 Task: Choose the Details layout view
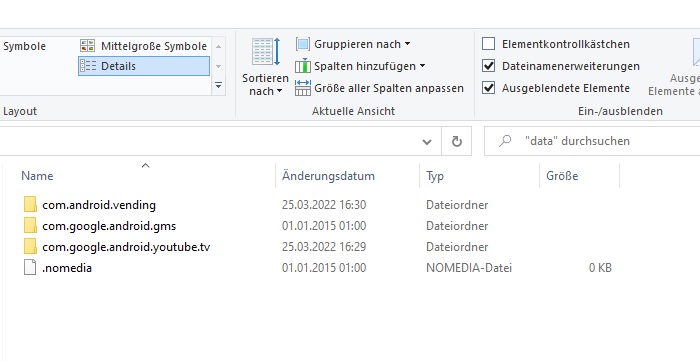(x=144, y=66)
